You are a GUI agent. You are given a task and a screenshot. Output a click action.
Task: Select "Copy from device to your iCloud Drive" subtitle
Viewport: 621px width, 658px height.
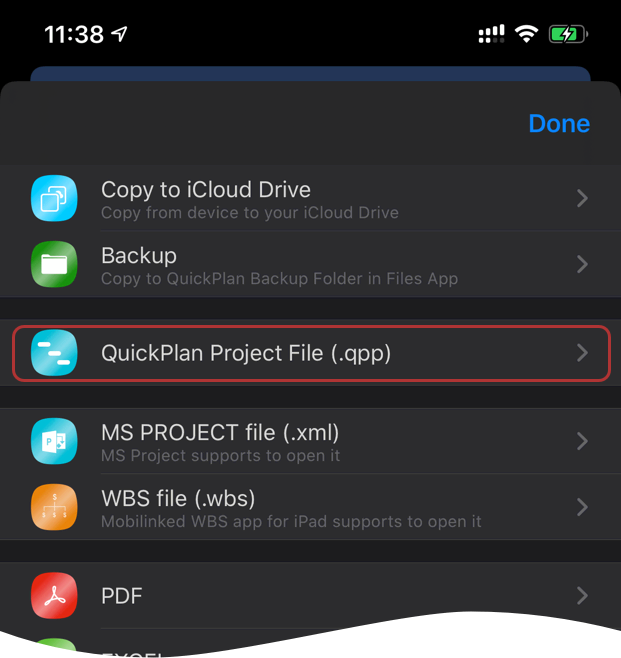(250, 213)
